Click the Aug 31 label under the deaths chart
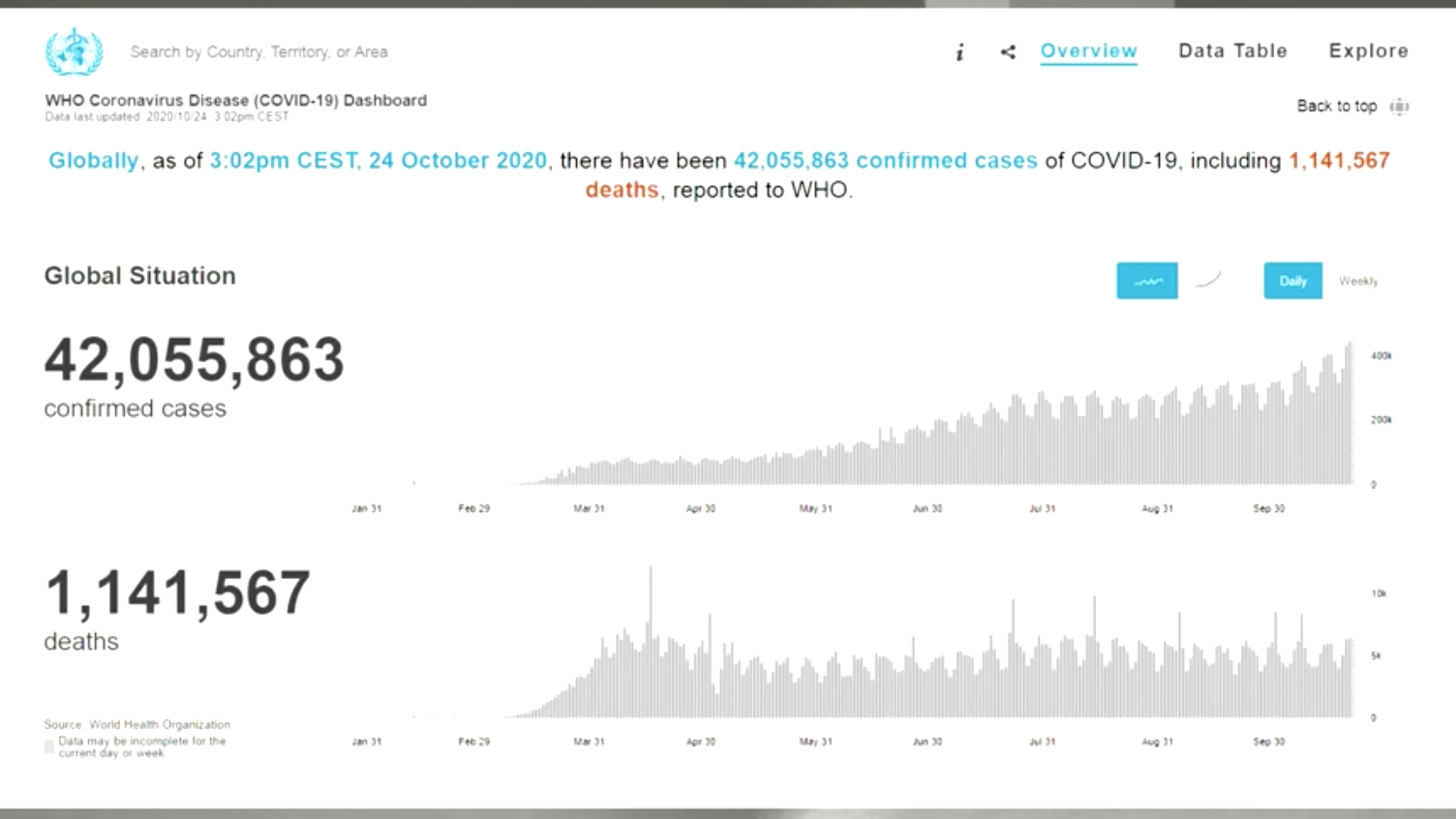The image size is (1456, 819). (x=1157, y=742)
